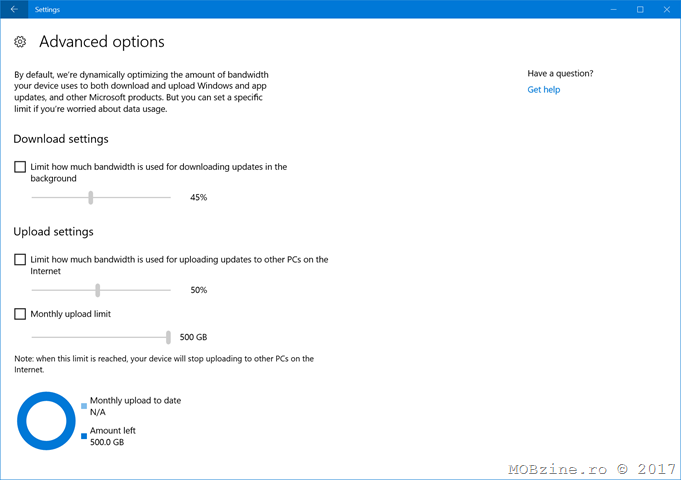Click the 500 GB monthly limit value
Viewport: 681px width, 480px height.
[193, 337]
